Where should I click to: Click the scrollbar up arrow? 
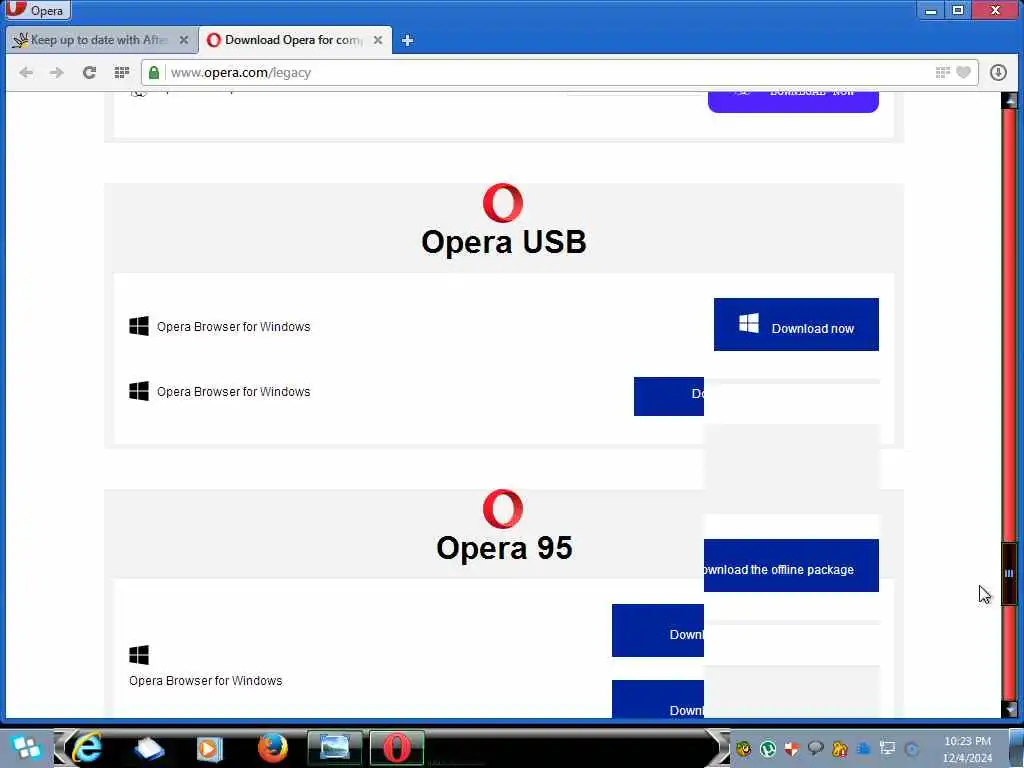(x=1010, y=101)
